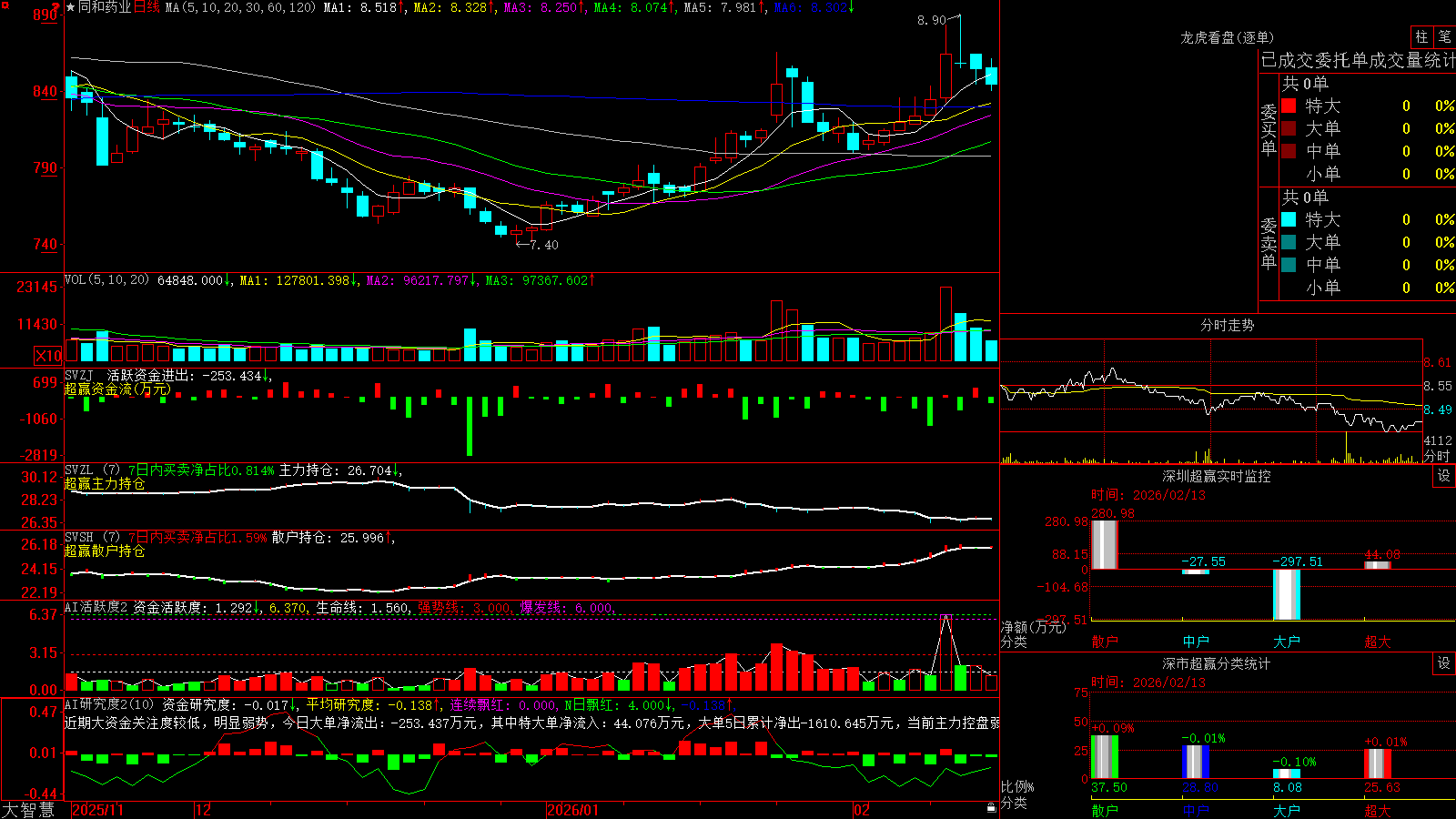Click the 8.49 price on intraday chart
This screenshot has height=819, width=1456.
1438,409
